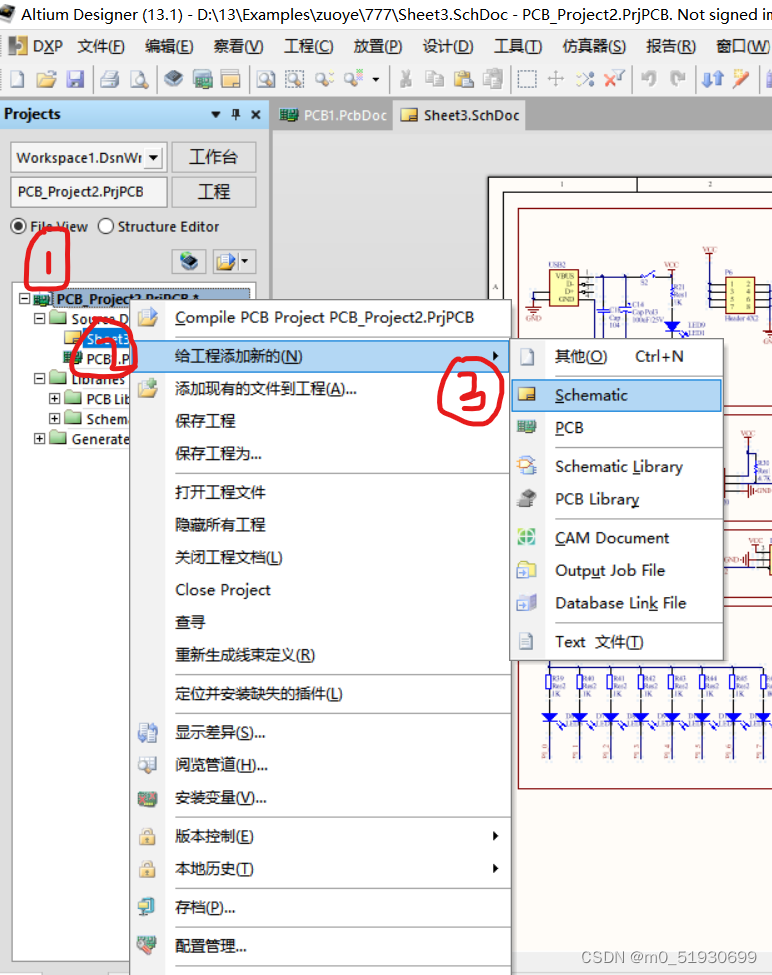The height and width of the screenshot is (975, 772).
Task: Open the 版本控制(E) submenu
Action: click(321, 836)
